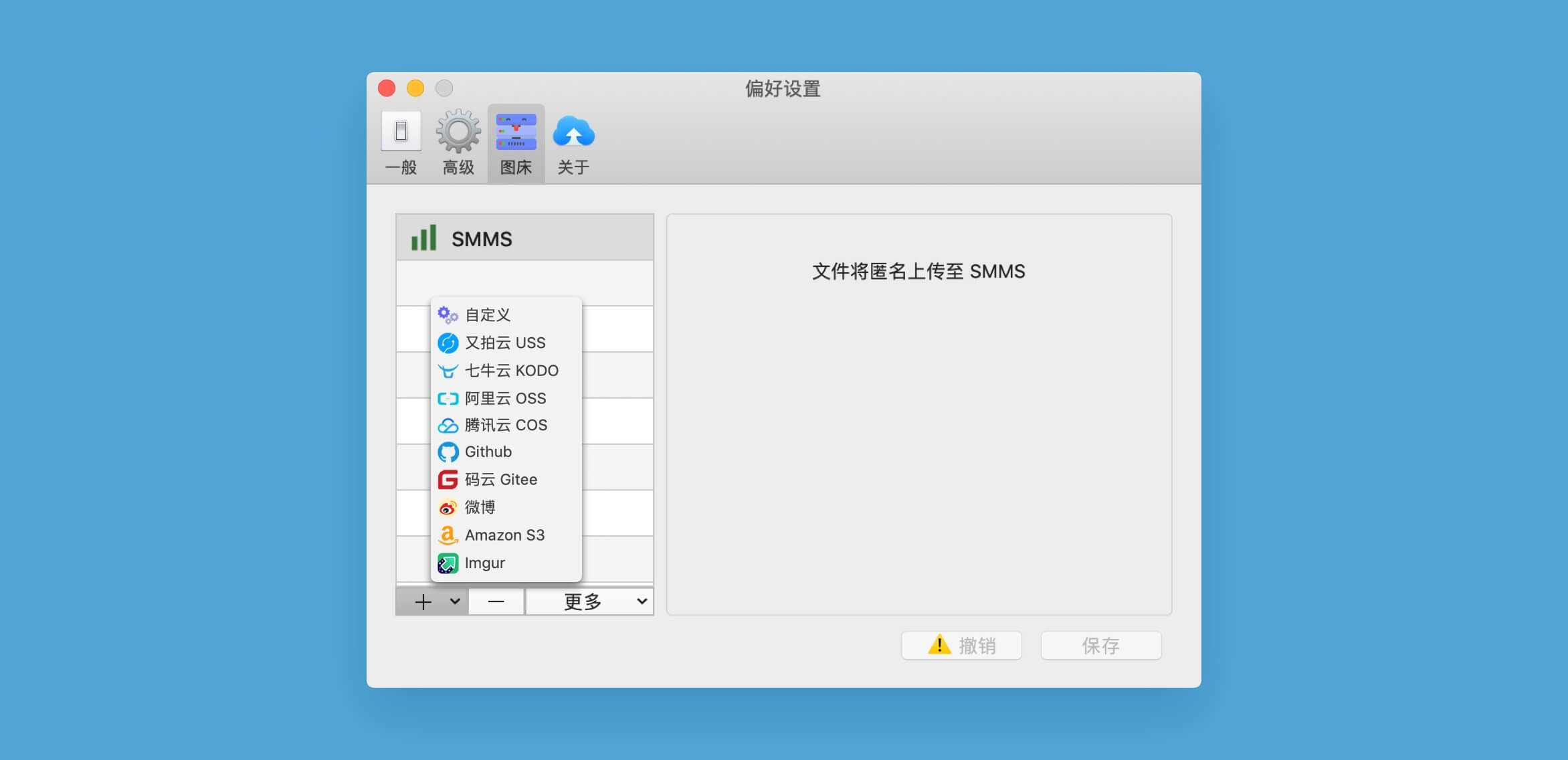
Task: Click the 文件将匿名上传至 SMMS text
Action: click(x=918, y=271)
